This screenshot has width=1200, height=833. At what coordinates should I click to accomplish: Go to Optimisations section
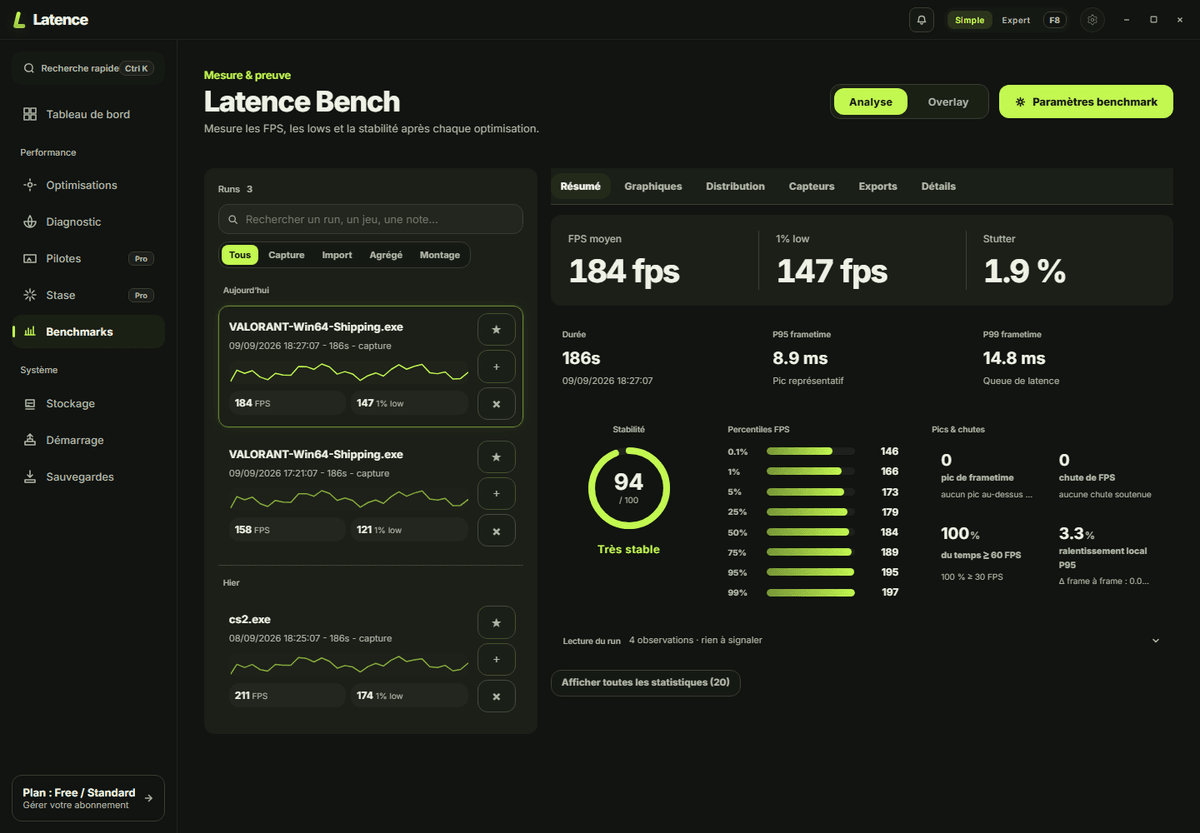(88, 185)
